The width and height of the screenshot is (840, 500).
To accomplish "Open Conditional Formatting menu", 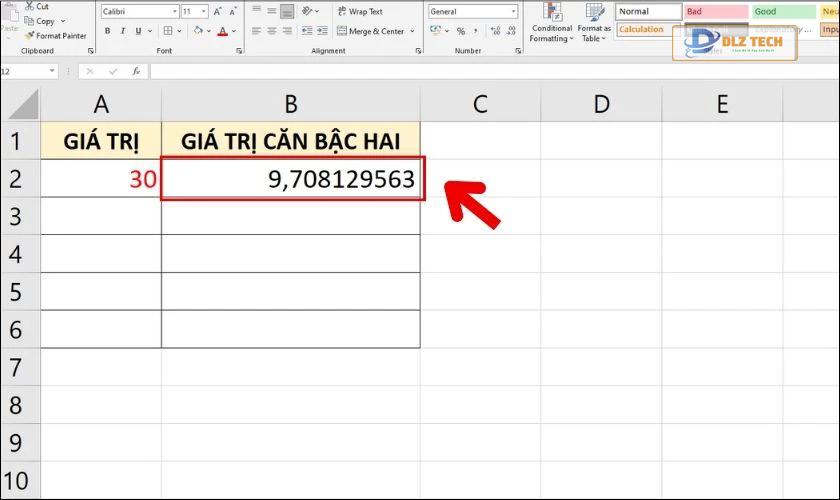I will 551,23.
